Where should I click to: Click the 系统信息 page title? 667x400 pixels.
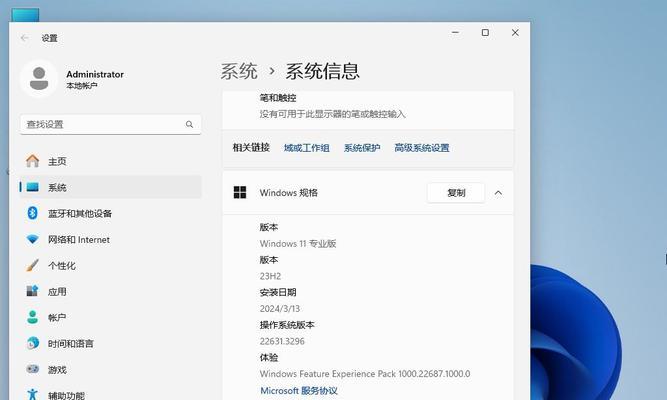[x=322, y=71]
